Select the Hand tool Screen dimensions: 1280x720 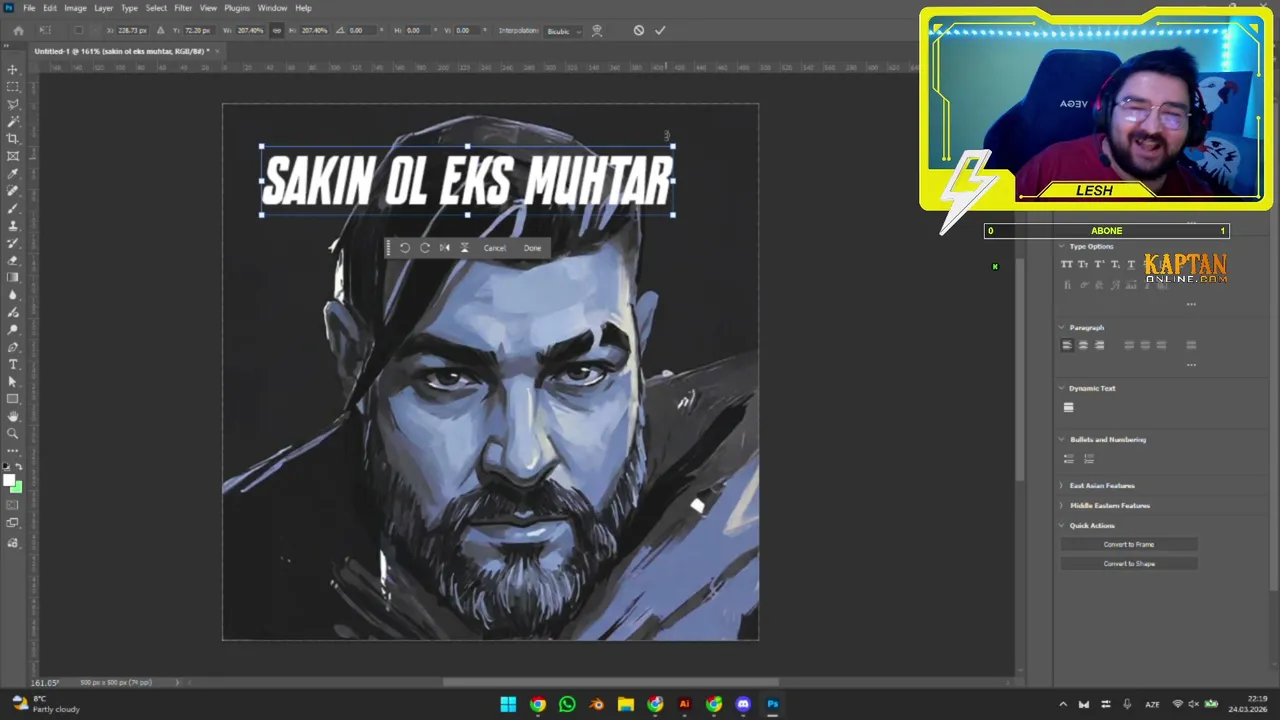[13, 416]
